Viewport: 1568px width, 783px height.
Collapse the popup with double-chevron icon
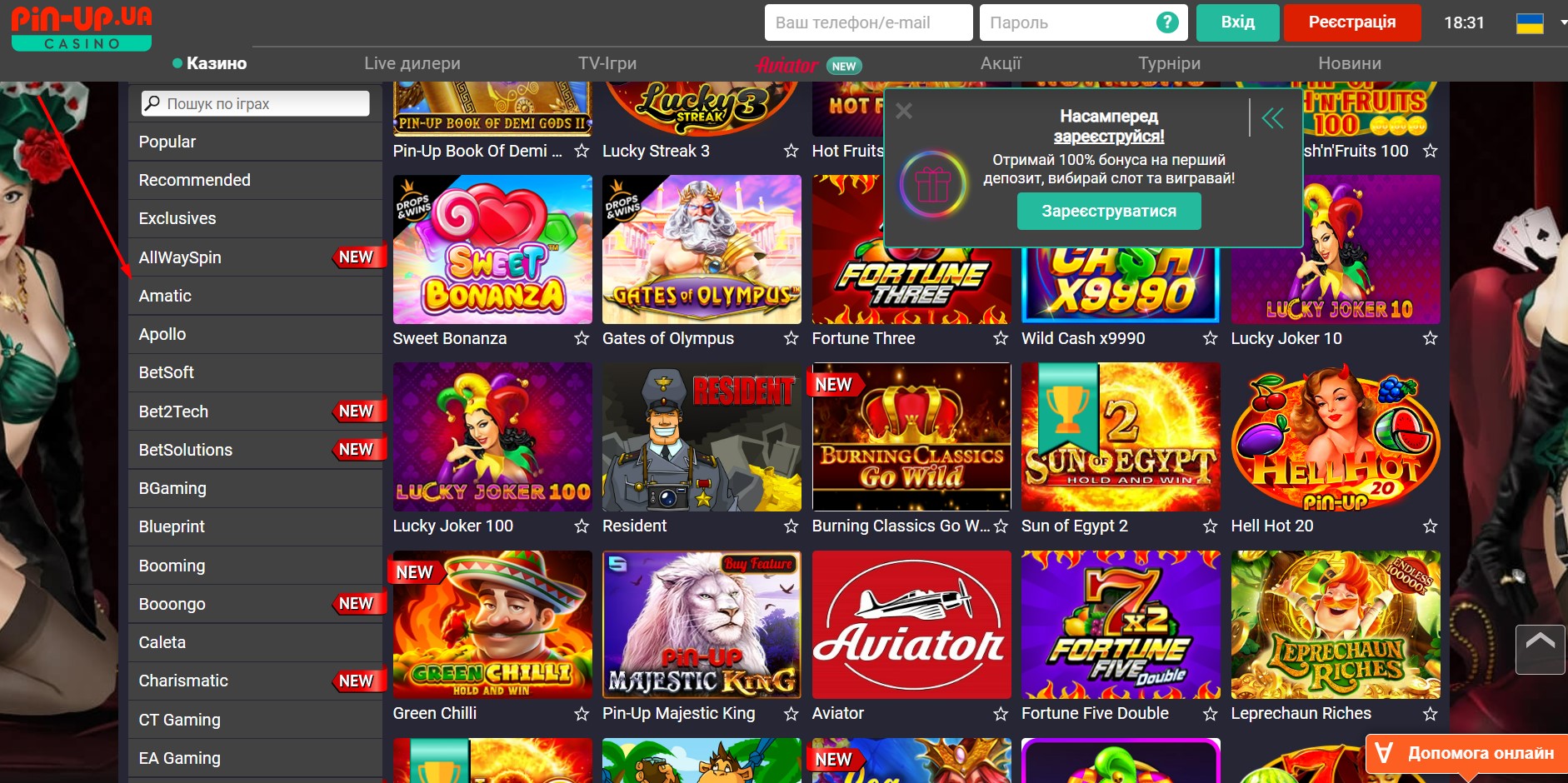click(x=1272, y=118)
